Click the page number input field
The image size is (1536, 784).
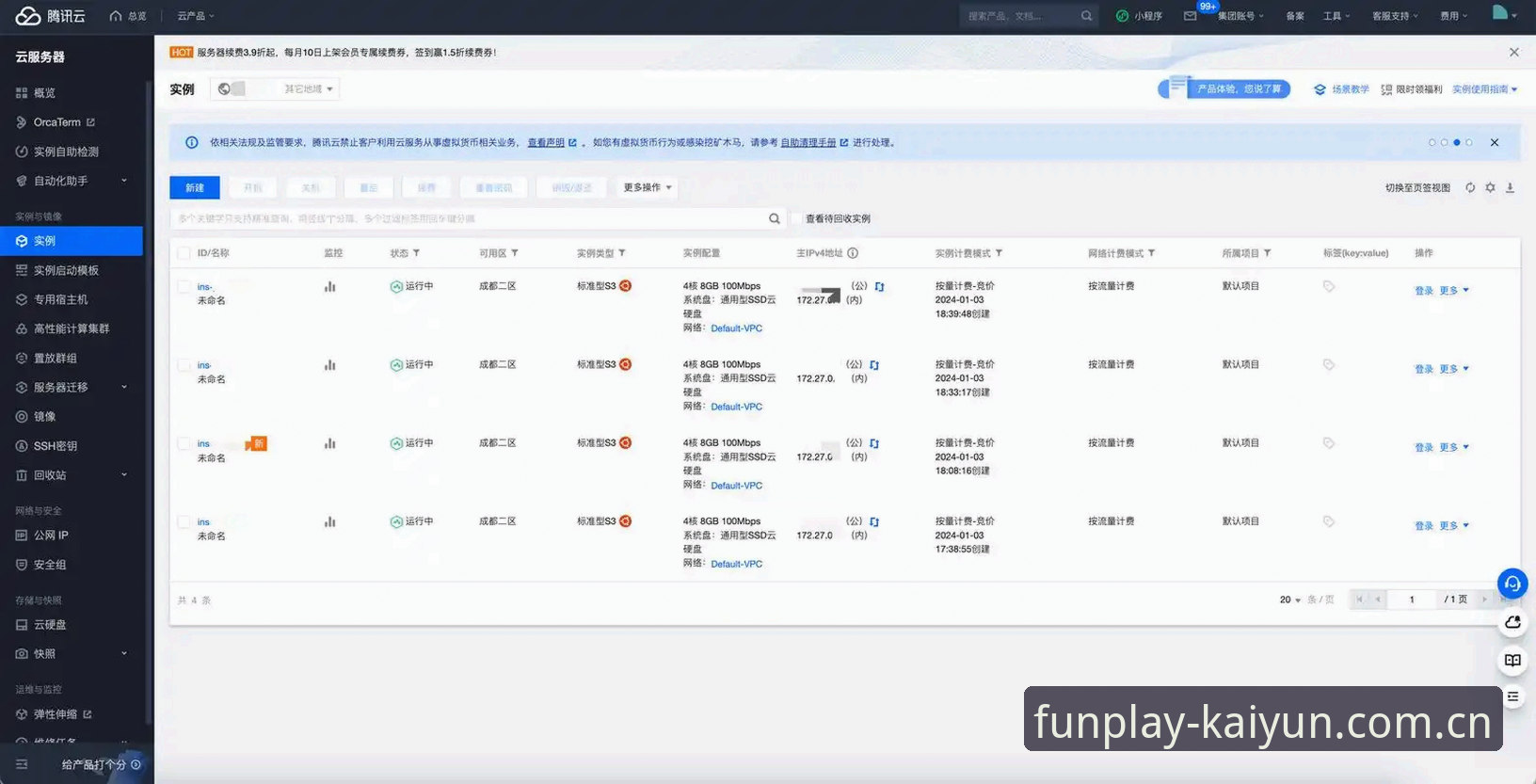point(1412,600)
